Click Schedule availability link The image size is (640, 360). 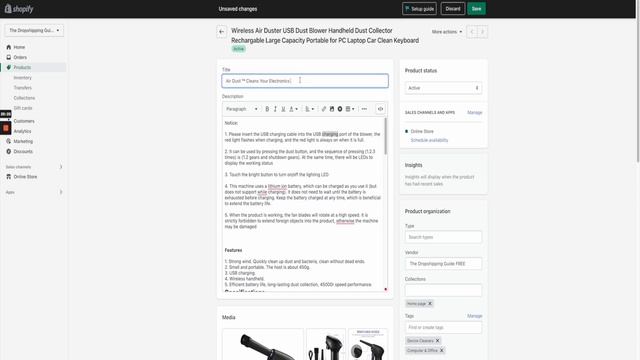[x=429, y=140]
